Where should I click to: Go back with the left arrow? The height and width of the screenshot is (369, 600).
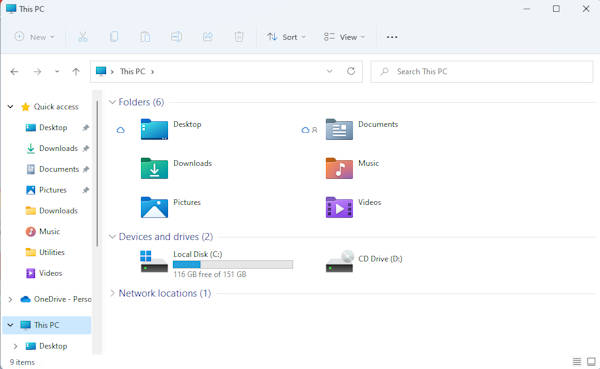click(15, 72)
